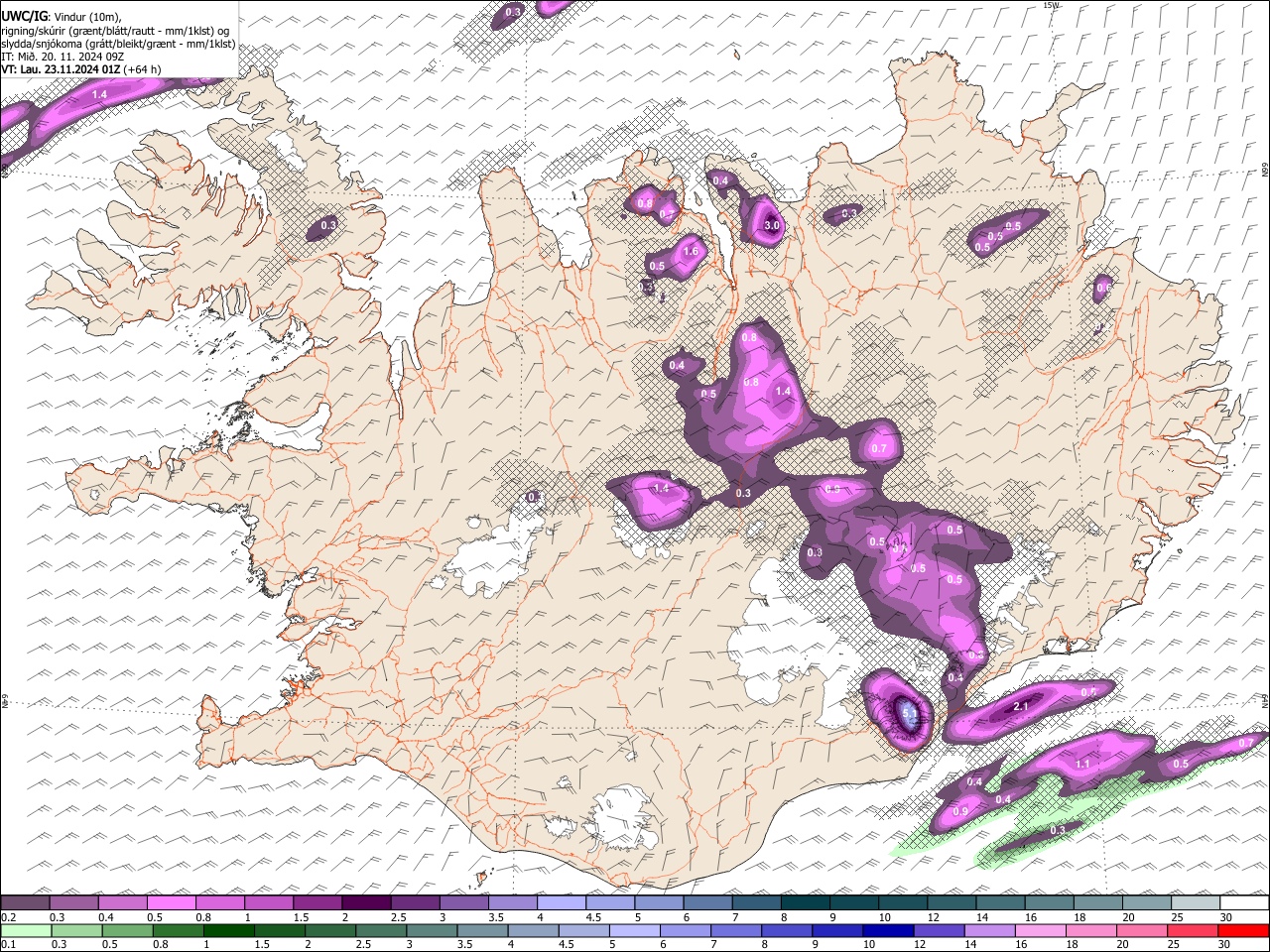1270x952 pixels.
Task: Click the dark teal swatch labeled 8 in upper legend
Action: pos(804,902)
